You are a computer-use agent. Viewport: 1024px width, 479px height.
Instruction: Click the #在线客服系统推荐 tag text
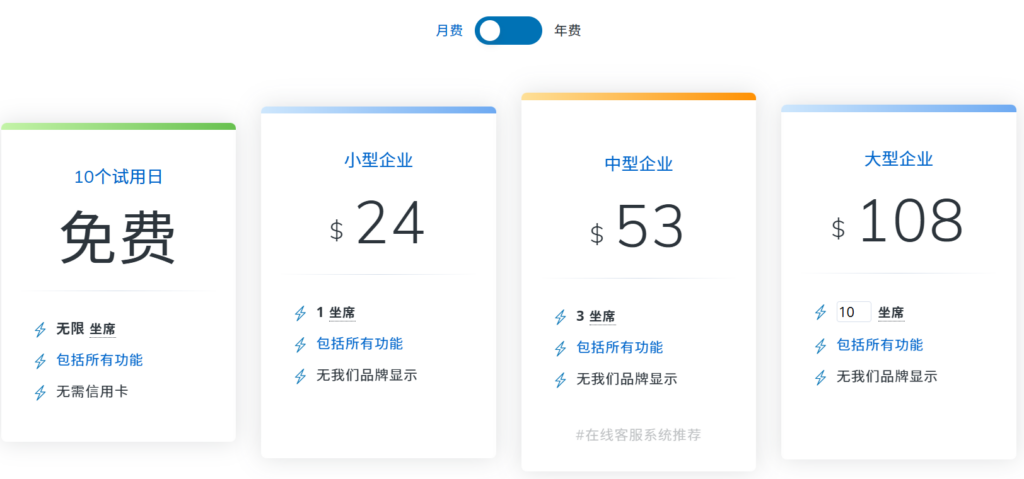coord(638,434)
